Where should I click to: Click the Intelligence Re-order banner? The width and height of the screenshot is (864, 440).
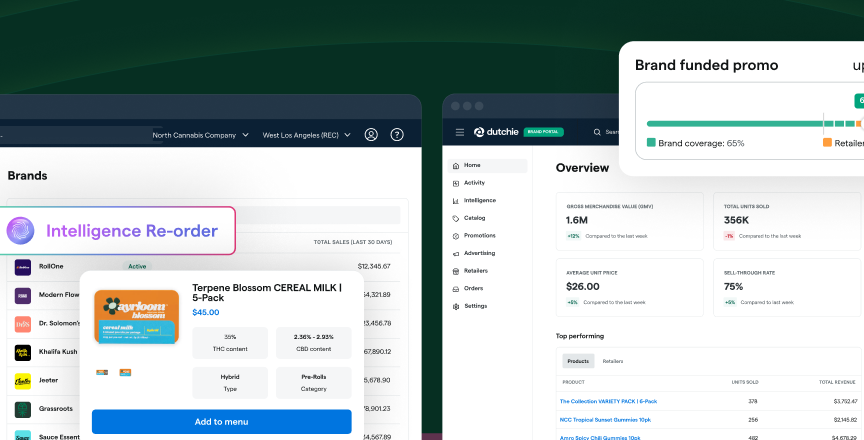pos(117,231)
